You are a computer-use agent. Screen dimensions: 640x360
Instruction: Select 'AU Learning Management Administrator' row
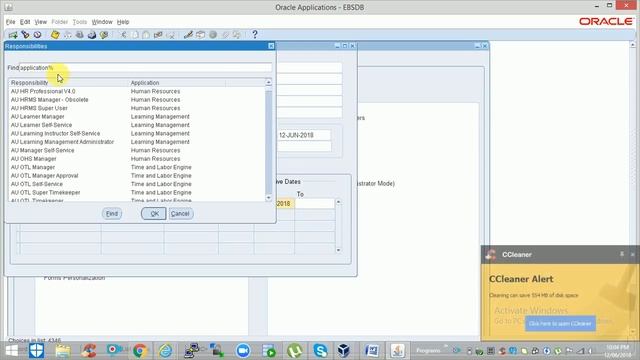click(137, 142)
